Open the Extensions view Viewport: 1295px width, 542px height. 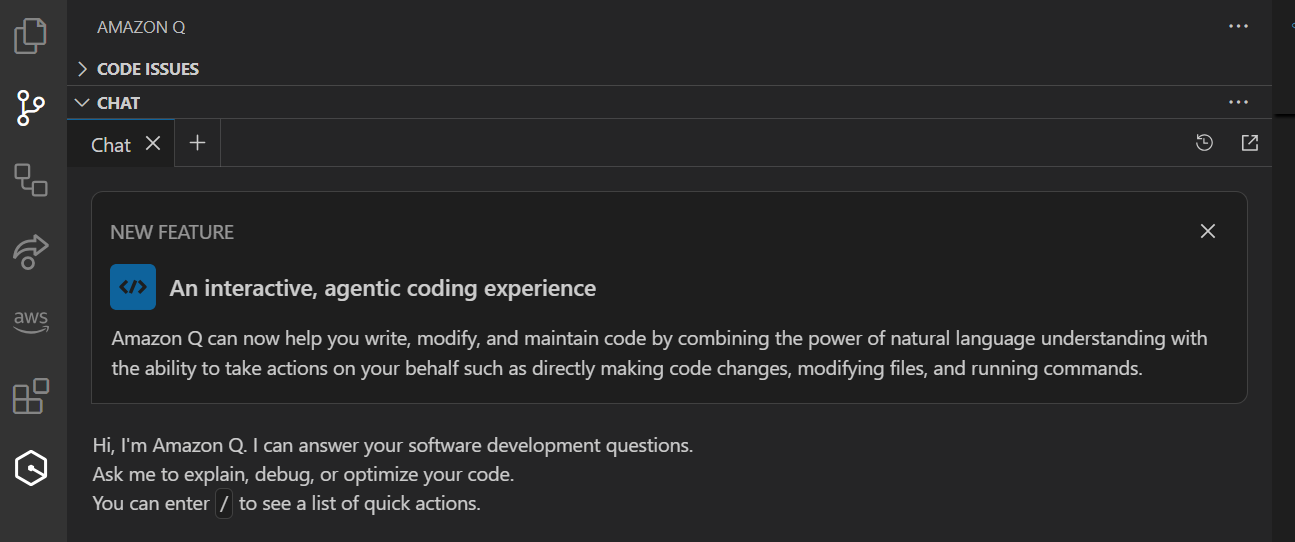(x=31, y=396)
